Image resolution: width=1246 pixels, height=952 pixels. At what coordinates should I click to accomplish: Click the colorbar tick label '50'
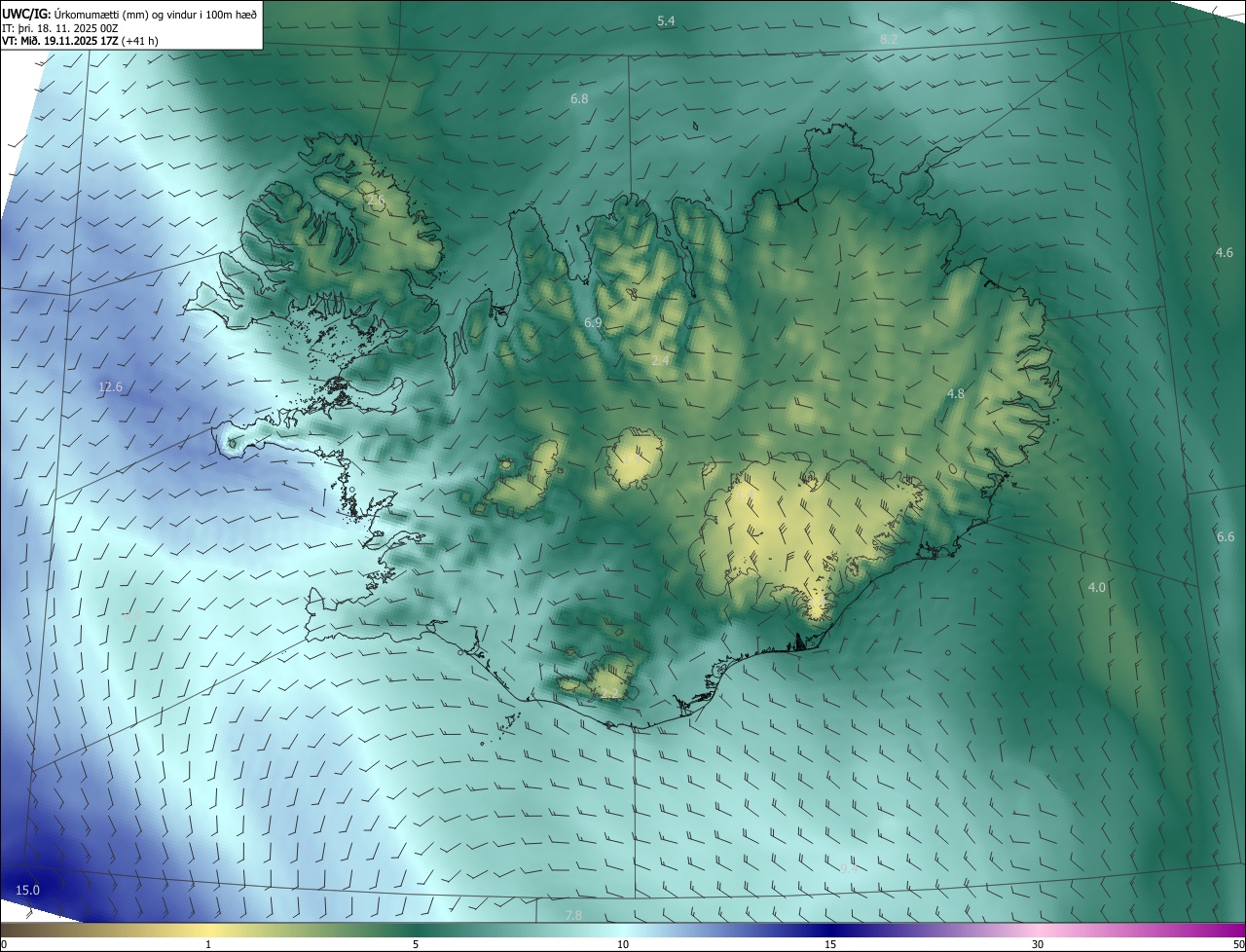pyautogui.click(x=1238, y=944)
